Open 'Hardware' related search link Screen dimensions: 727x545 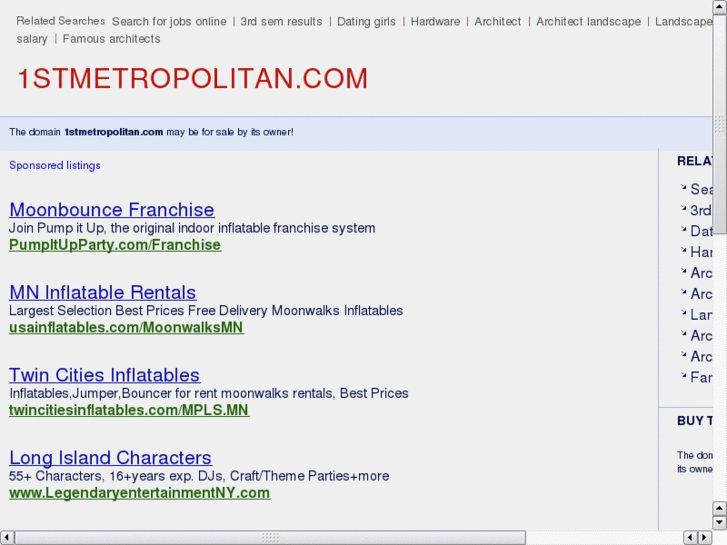coord(435,21)
